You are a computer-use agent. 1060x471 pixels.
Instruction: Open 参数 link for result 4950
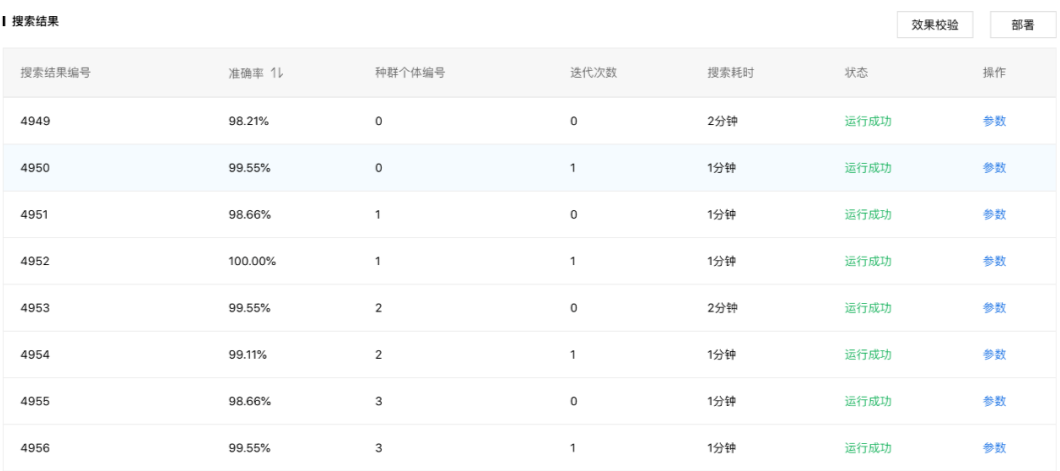[994, 168]
